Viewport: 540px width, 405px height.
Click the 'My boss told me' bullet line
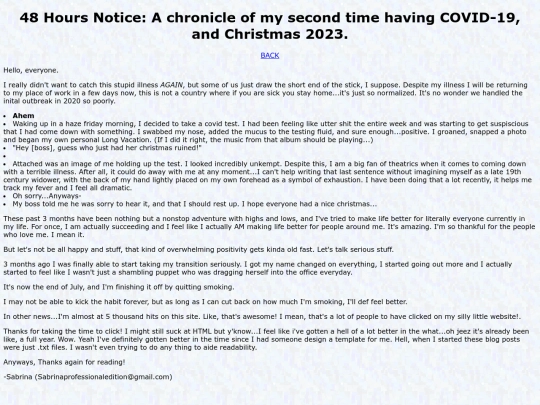[195, 204]
